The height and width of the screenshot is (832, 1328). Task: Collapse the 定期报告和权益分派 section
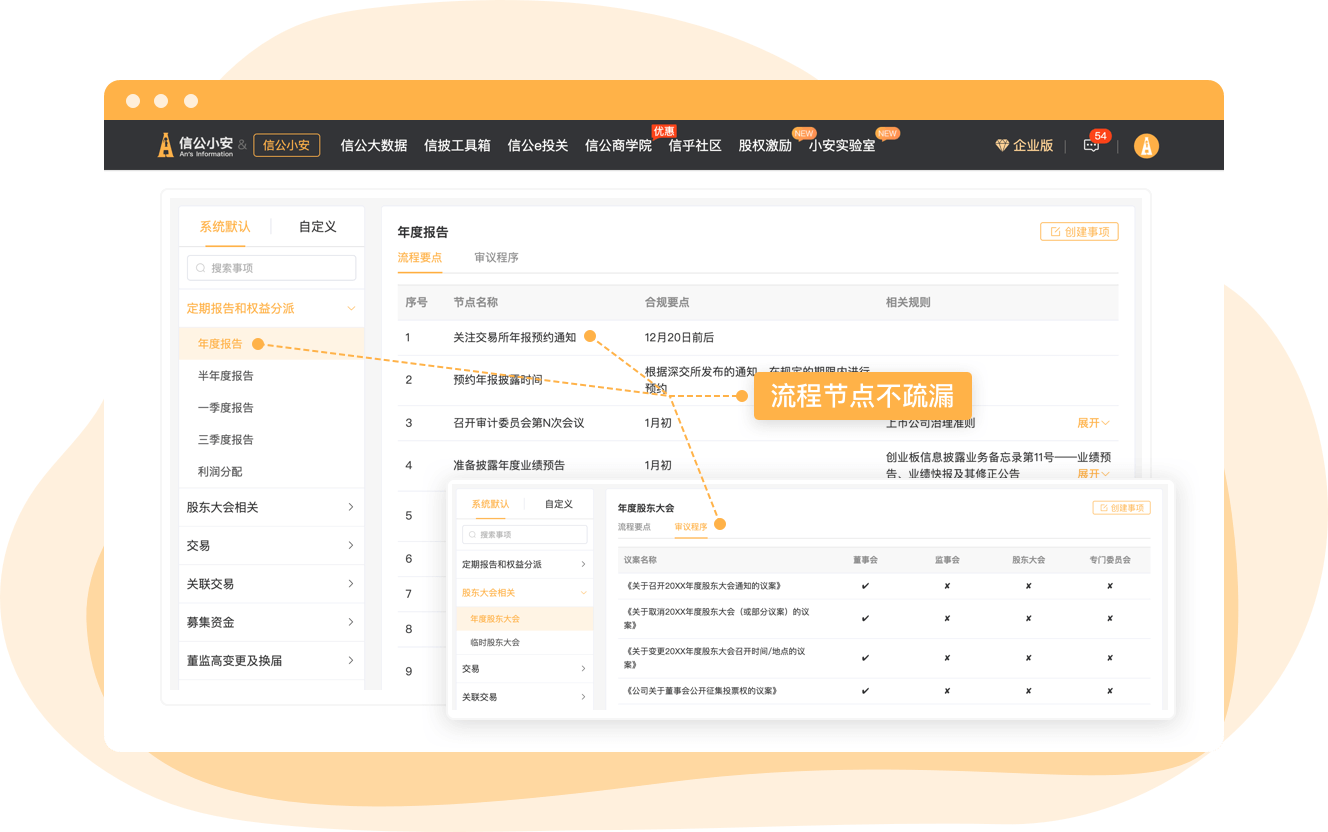pyautogui.click(x=351, y=309)
